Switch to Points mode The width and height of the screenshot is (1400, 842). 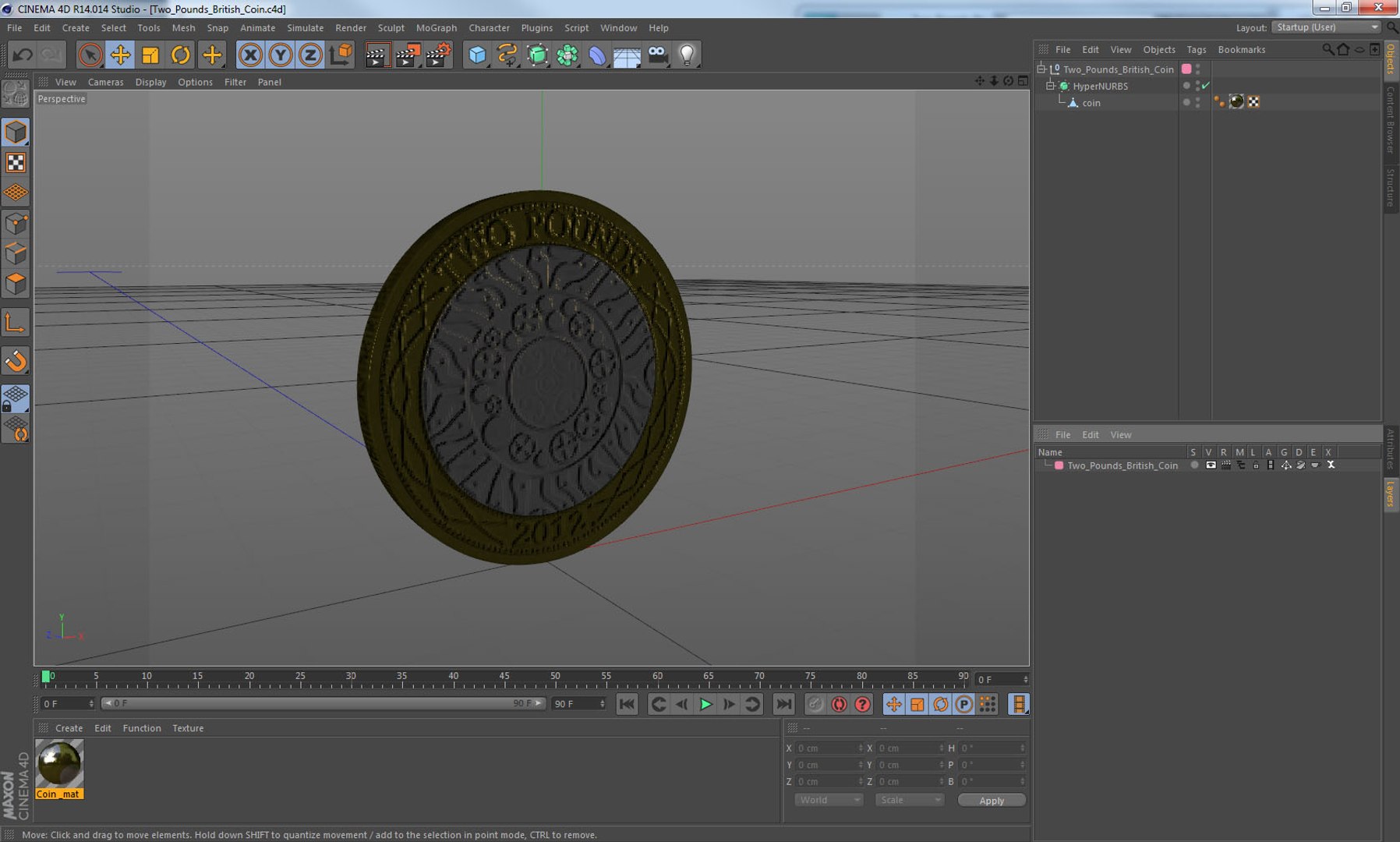tap(16, 224)
